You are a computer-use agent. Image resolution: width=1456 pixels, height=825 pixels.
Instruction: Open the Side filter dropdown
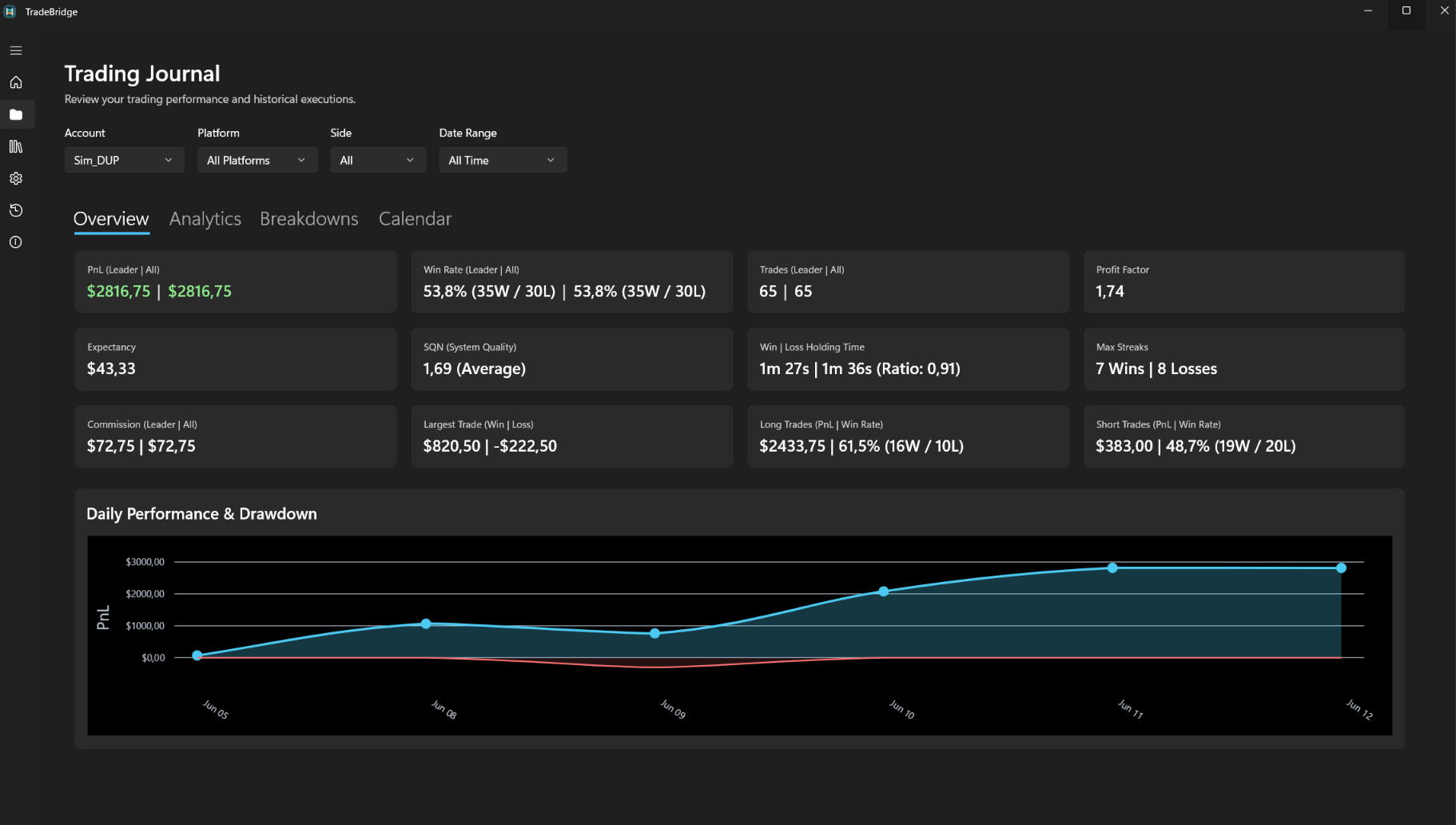pyautogui.click(x=378, y=160)
